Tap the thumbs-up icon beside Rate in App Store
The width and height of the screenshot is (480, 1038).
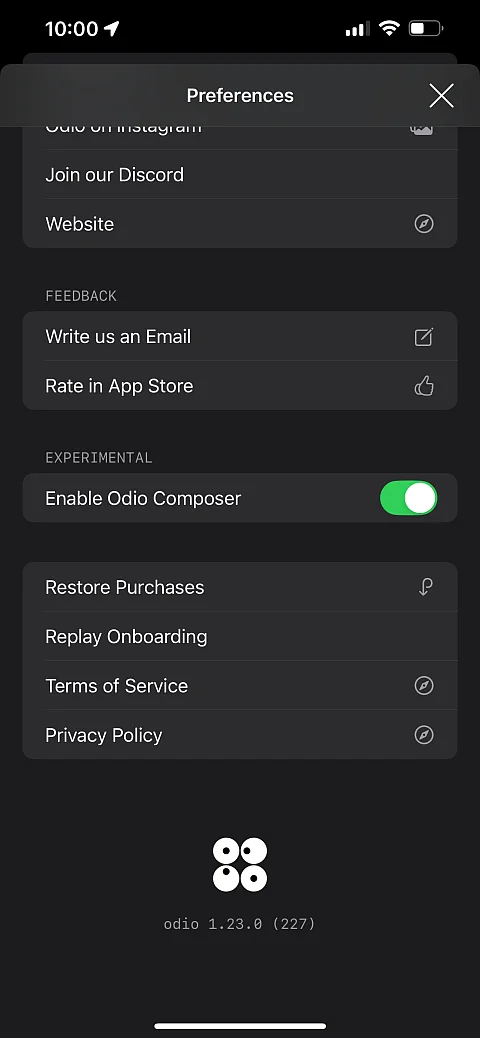click(424, 386)
